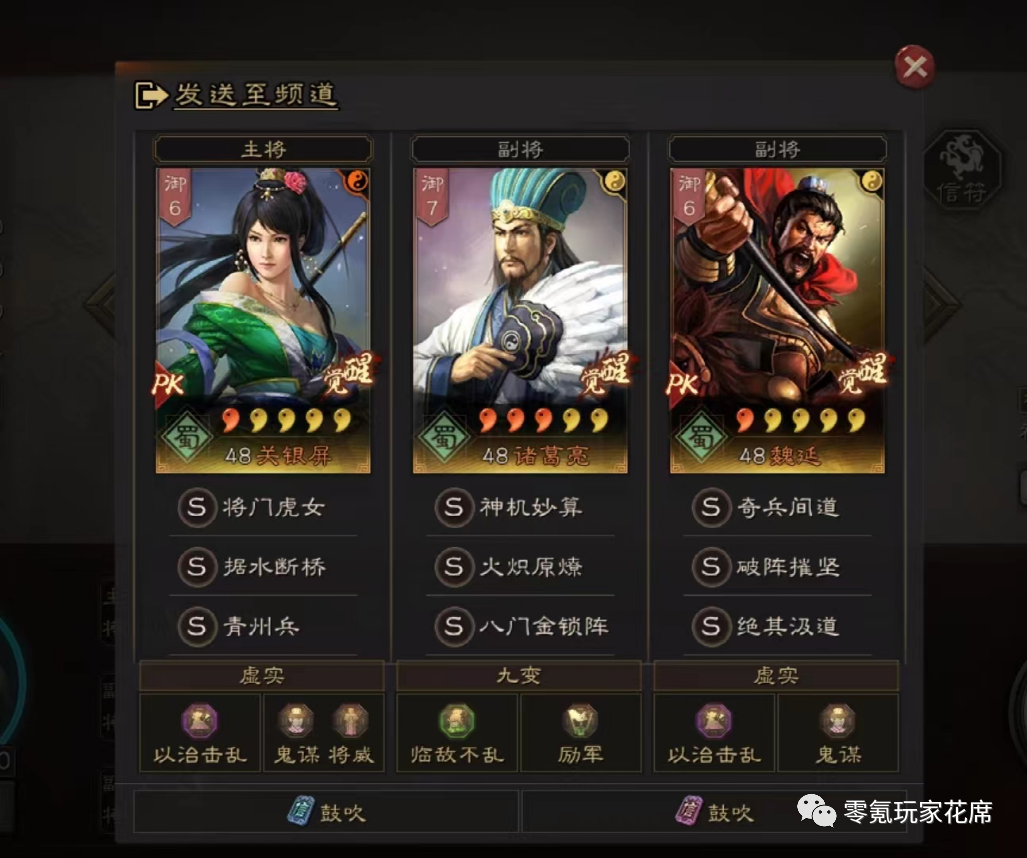
Task: Close the team detail dialog
Action: 914,67
